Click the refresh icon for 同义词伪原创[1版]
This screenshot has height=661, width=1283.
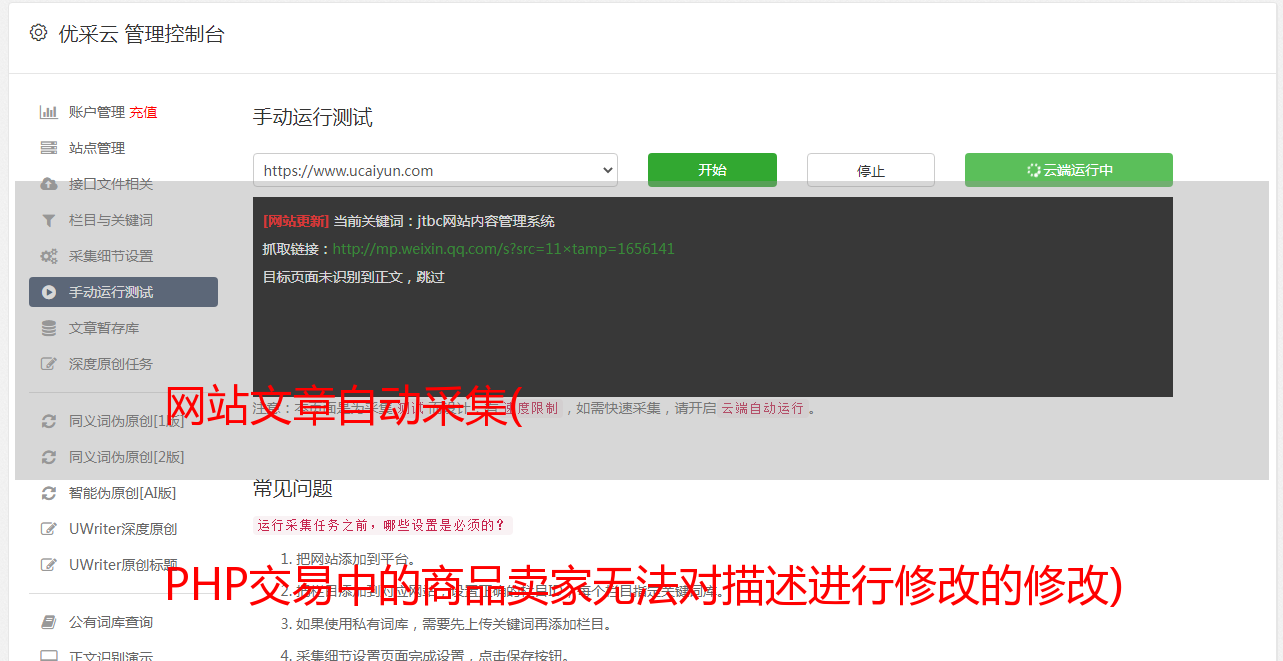(48, 421)
